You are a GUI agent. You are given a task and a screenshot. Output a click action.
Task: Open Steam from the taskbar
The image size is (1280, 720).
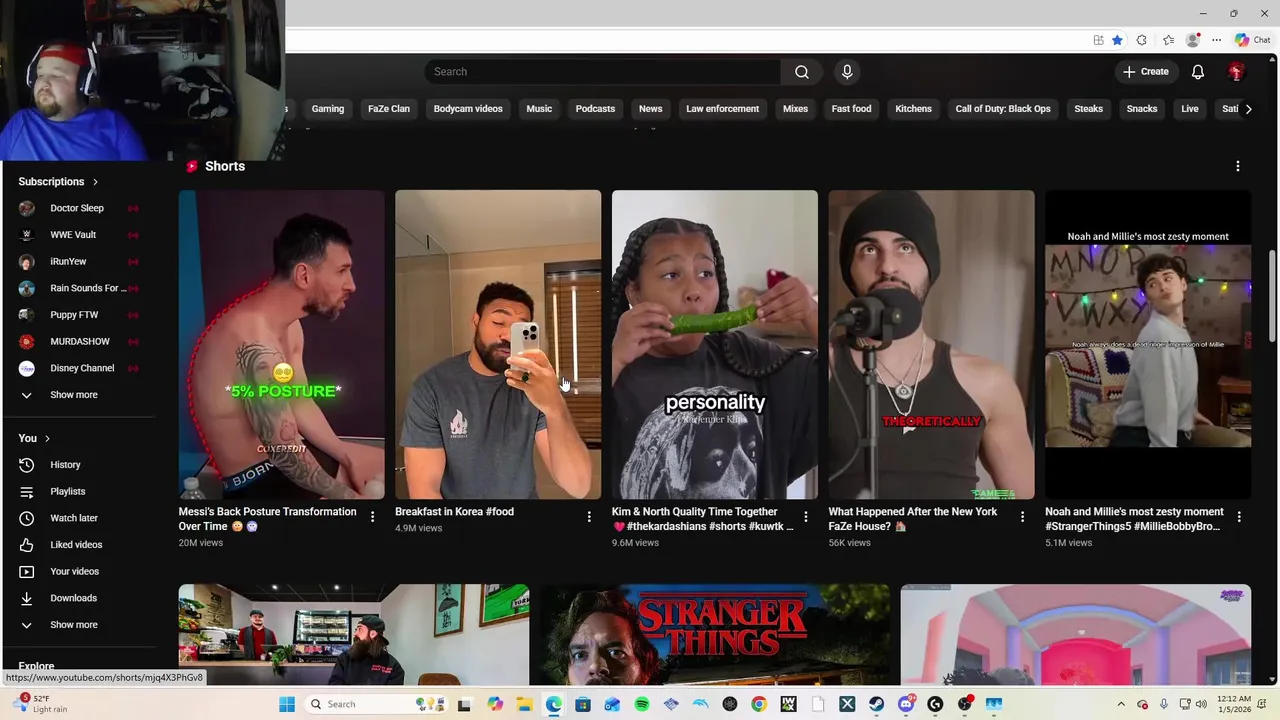(876, 704)
